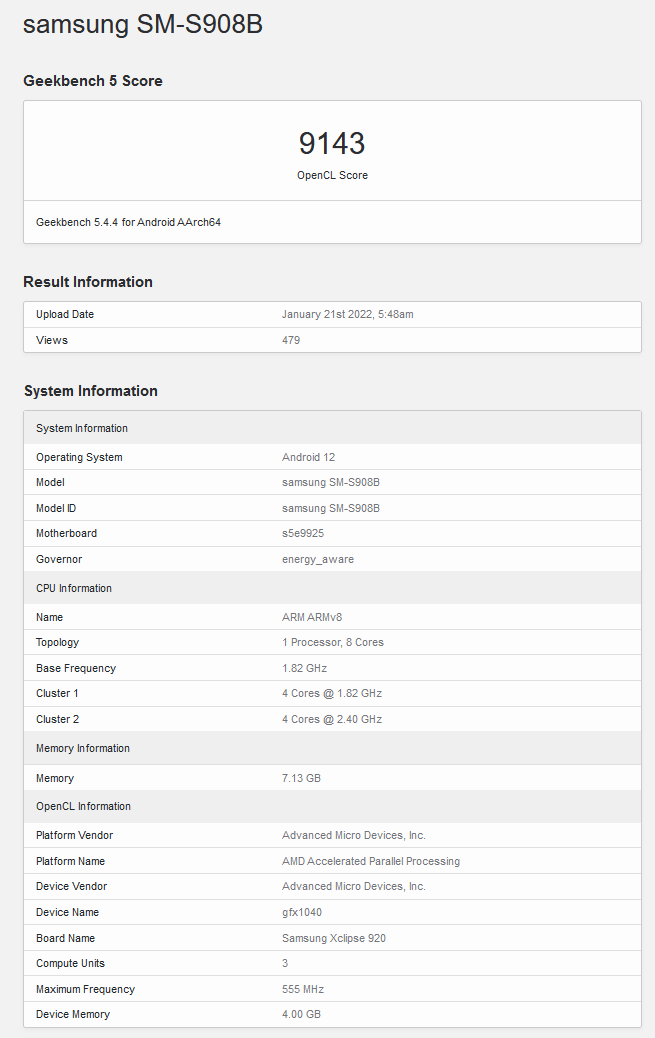
Task: Click the 'Operating System' label
Action: click(x=79, y=457)
